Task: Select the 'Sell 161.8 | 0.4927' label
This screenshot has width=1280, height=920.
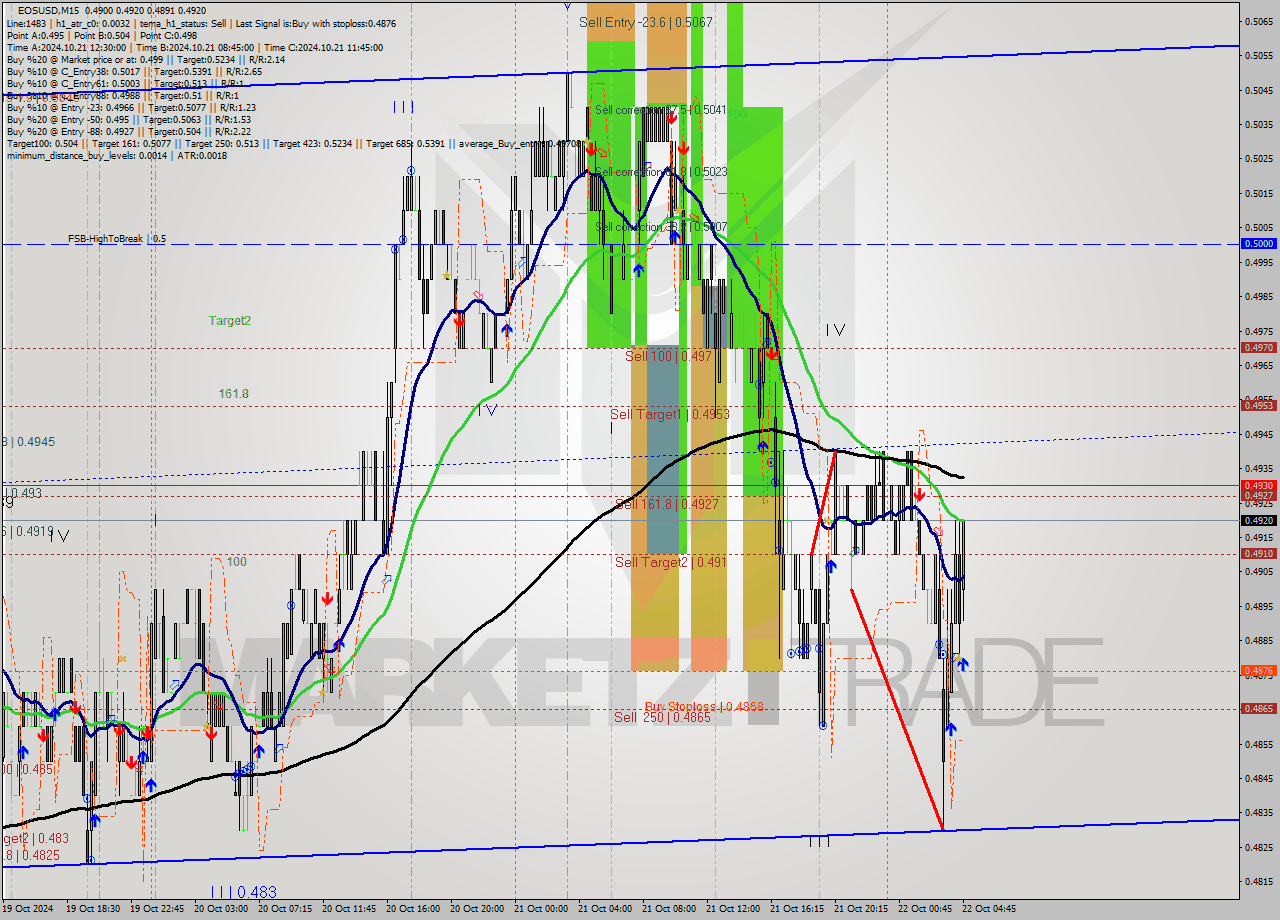Action: (x=667, y=504)
